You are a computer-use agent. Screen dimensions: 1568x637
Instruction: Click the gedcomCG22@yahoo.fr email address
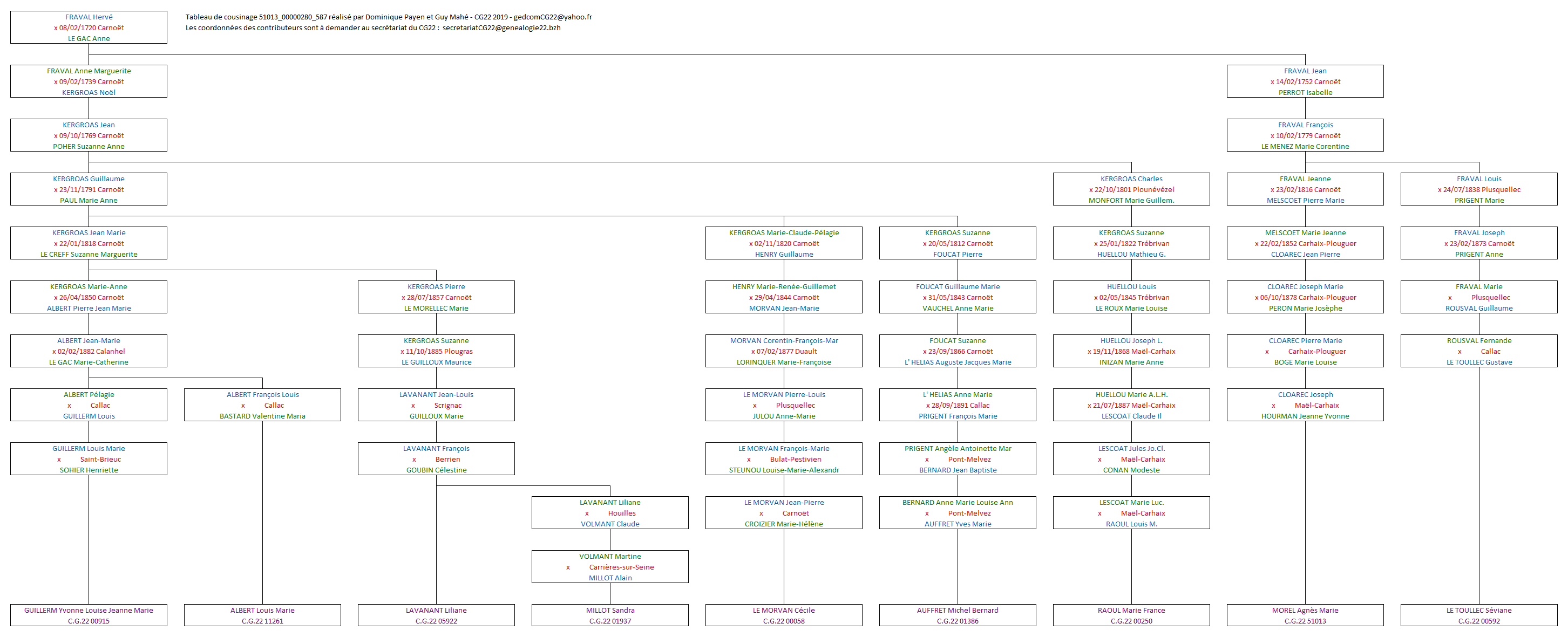[x=551, y=17]
